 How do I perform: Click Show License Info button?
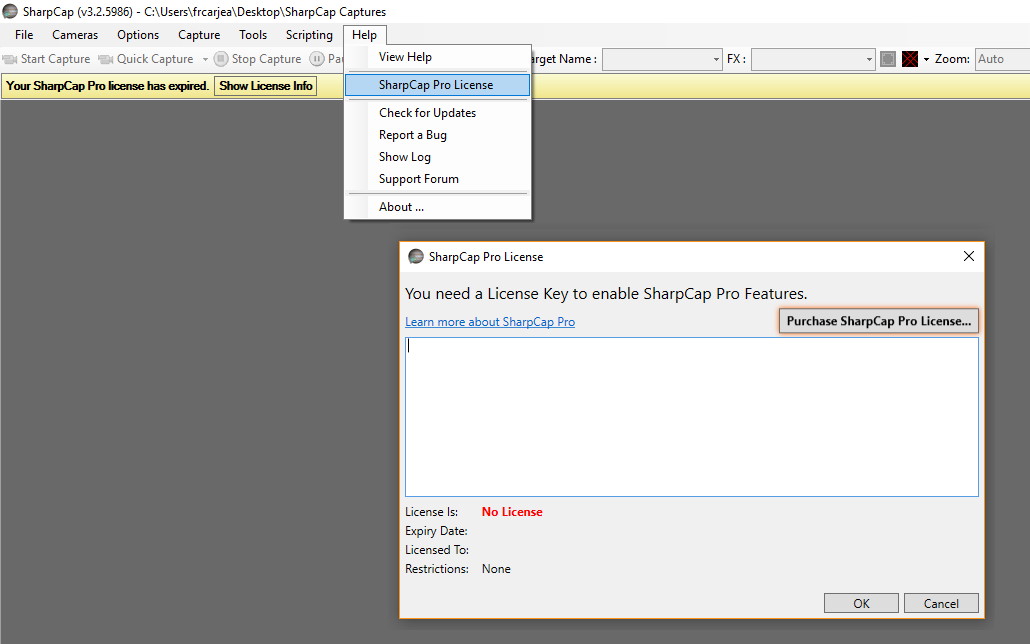[265, 86]
